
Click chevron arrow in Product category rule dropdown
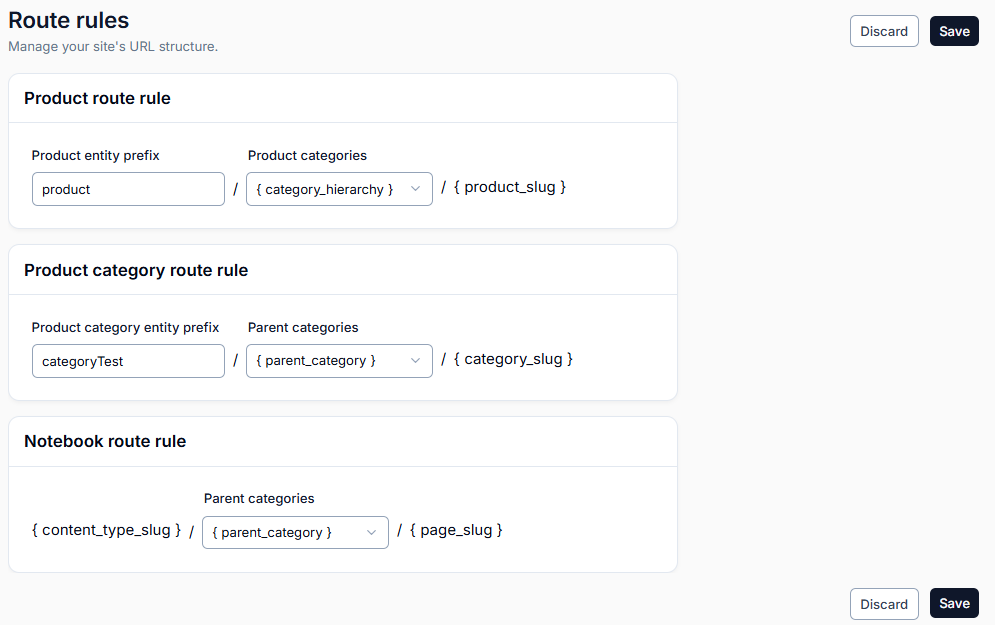tap(416, 360)
